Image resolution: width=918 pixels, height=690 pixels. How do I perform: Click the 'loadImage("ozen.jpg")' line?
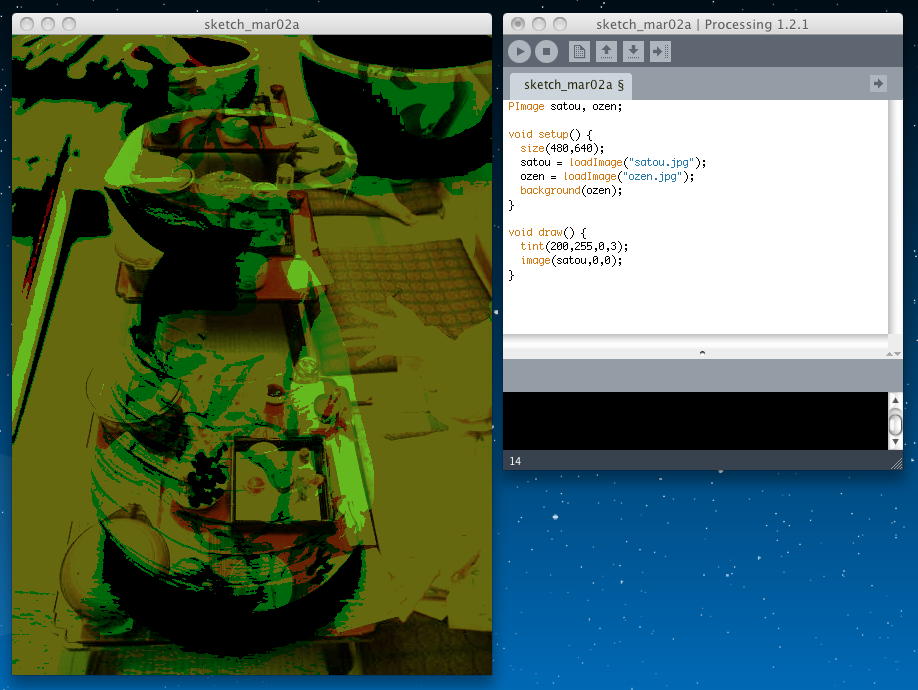(607, 177)
